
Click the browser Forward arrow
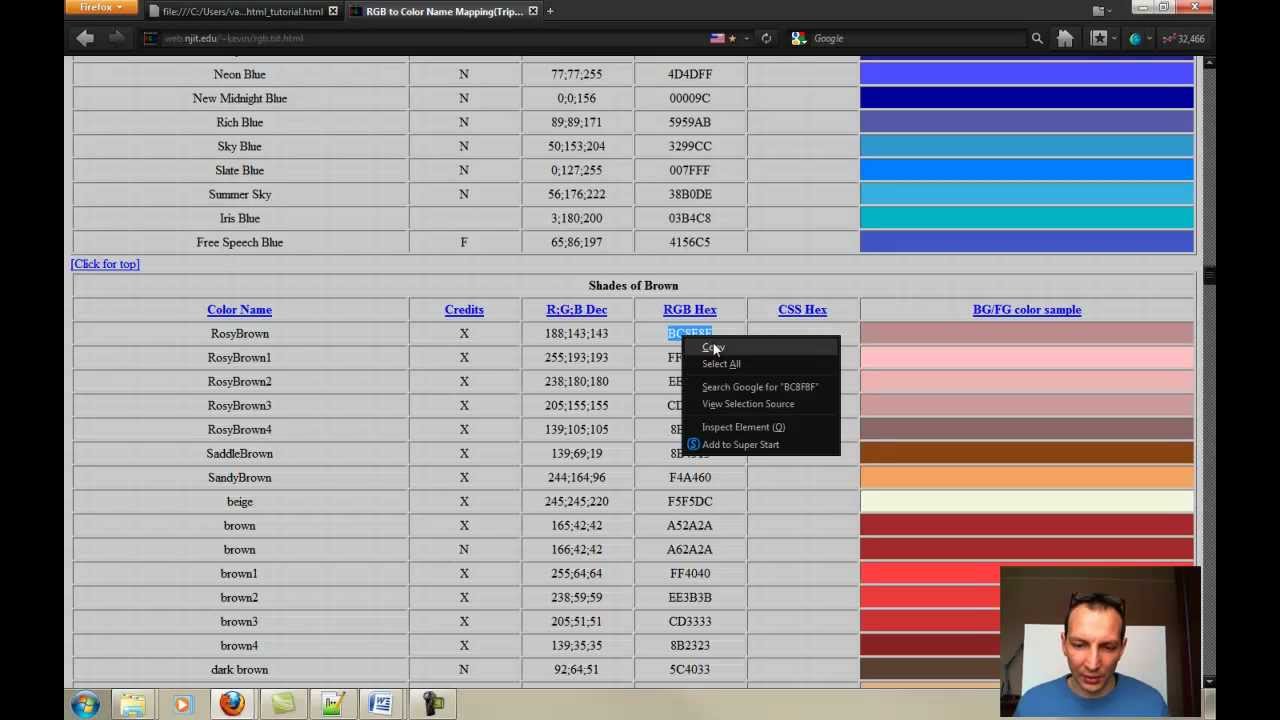[117, 38]
